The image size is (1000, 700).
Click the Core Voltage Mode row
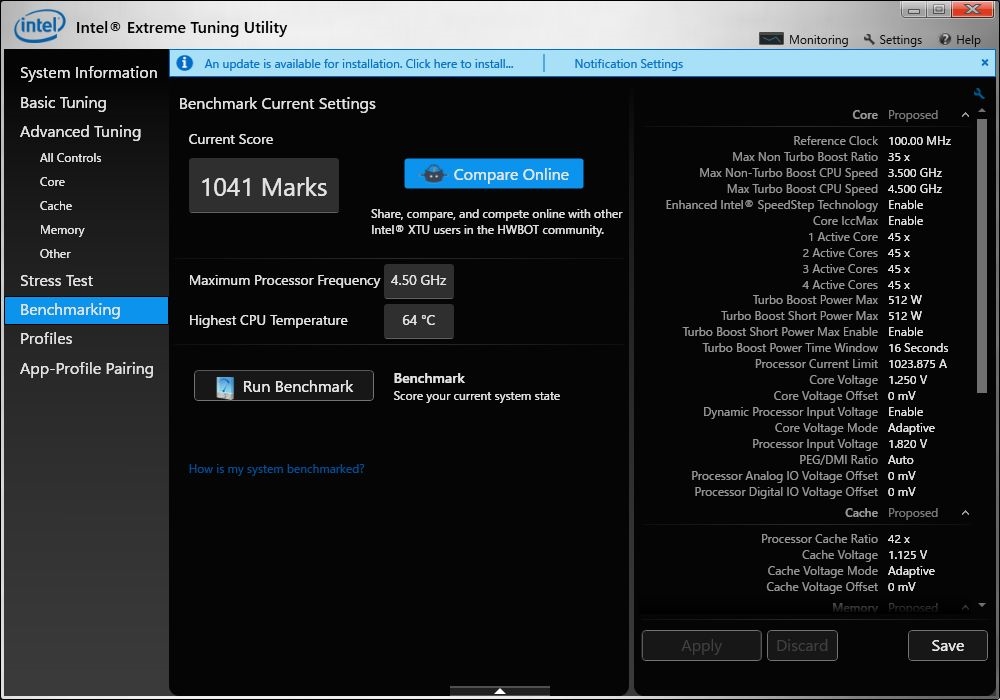tap(855, 428)
